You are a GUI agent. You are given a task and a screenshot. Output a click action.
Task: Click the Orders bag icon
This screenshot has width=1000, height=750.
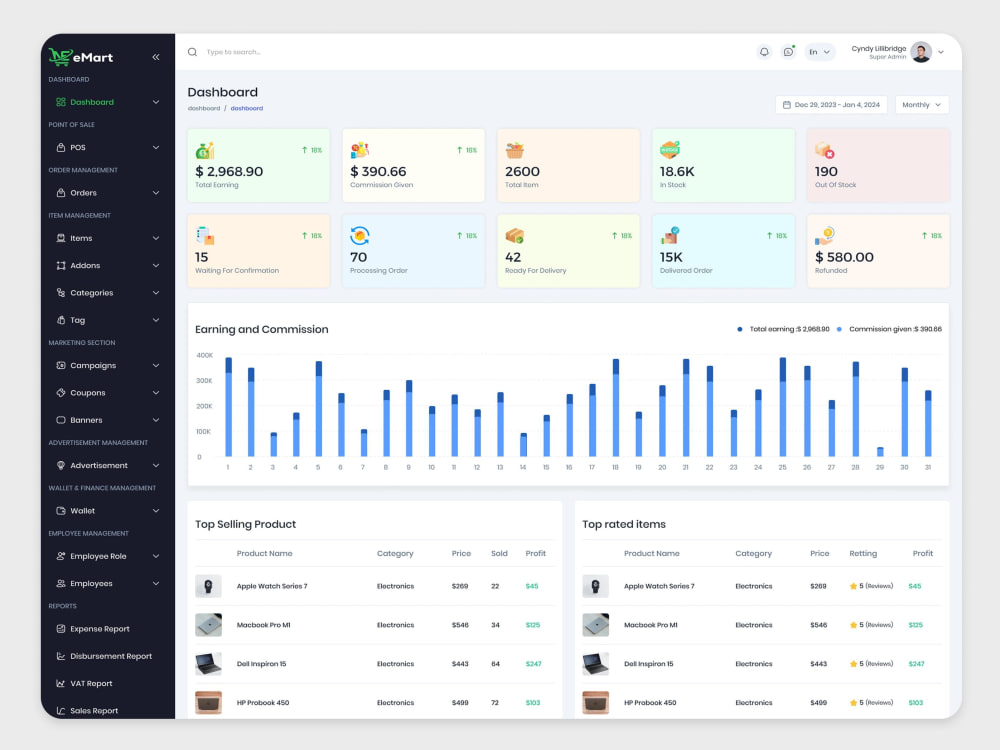coord(61,193)
